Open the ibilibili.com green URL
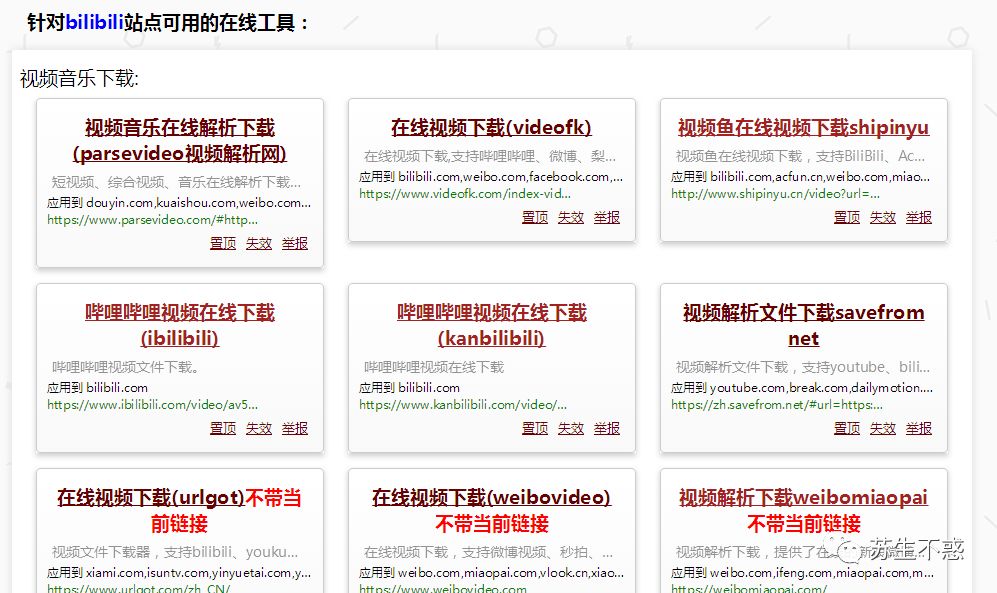 pyautogui.click(x=153, y=404)
